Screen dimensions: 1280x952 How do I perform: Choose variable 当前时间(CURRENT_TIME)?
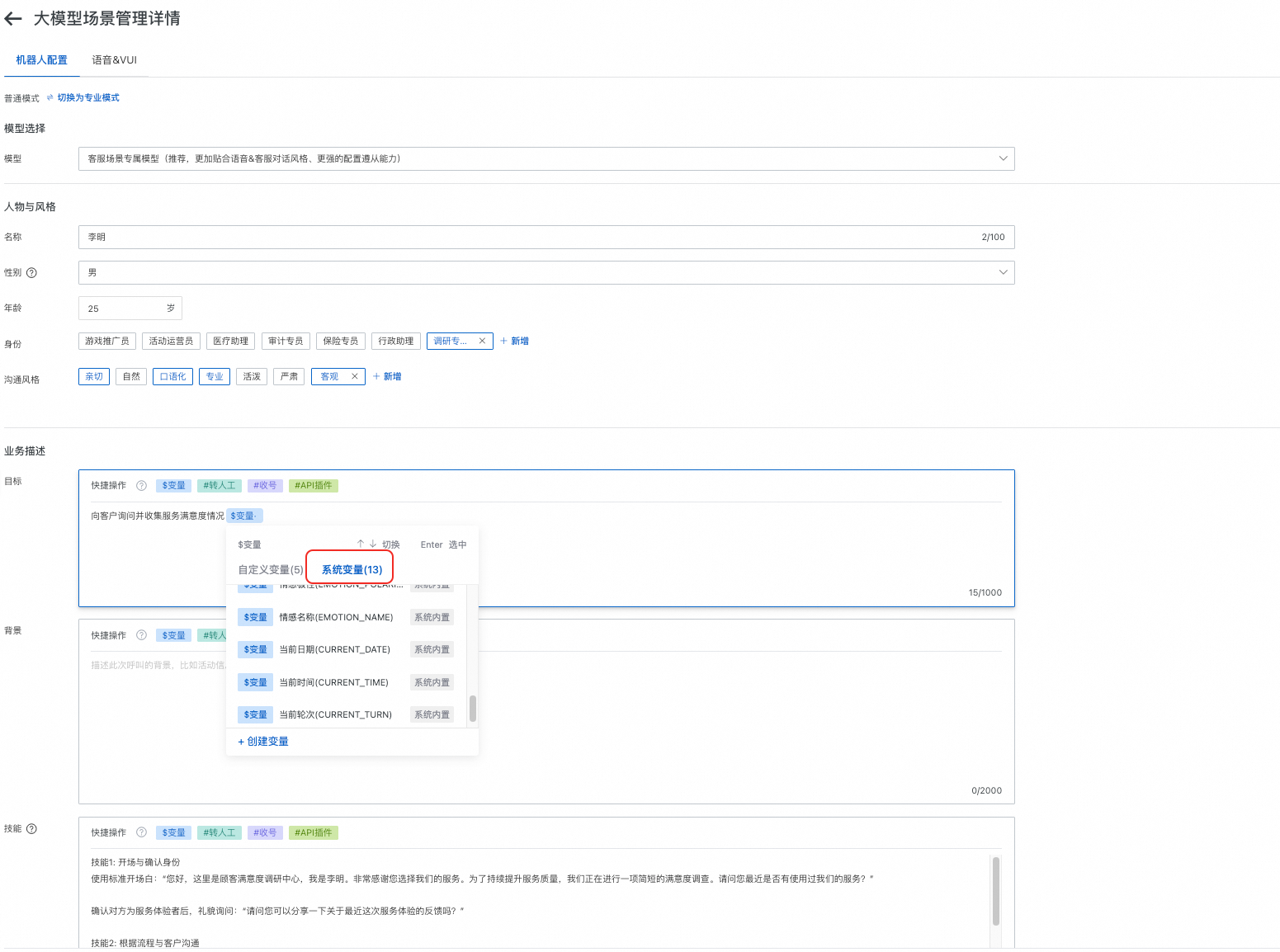pos(347,682)
